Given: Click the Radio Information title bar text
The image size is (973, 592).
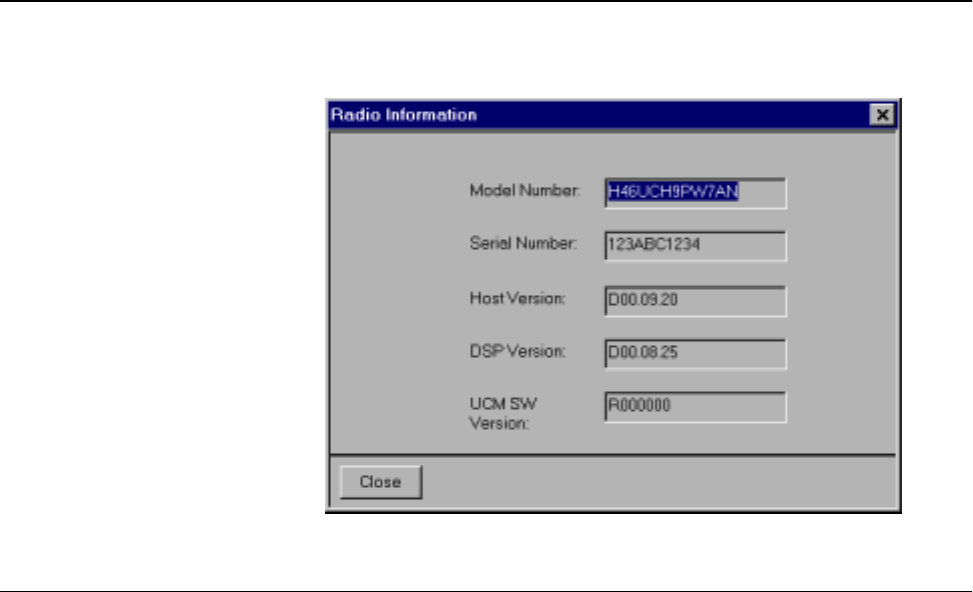Looking at the screenshot, I should (x=404, y=115).
